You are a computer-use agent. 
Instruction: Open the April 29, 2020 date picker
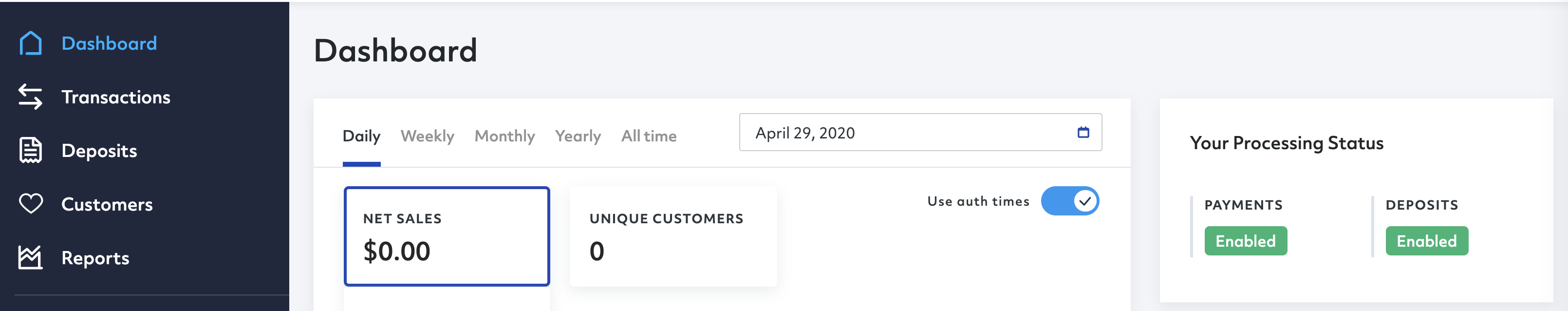click(x=920, y=132)
